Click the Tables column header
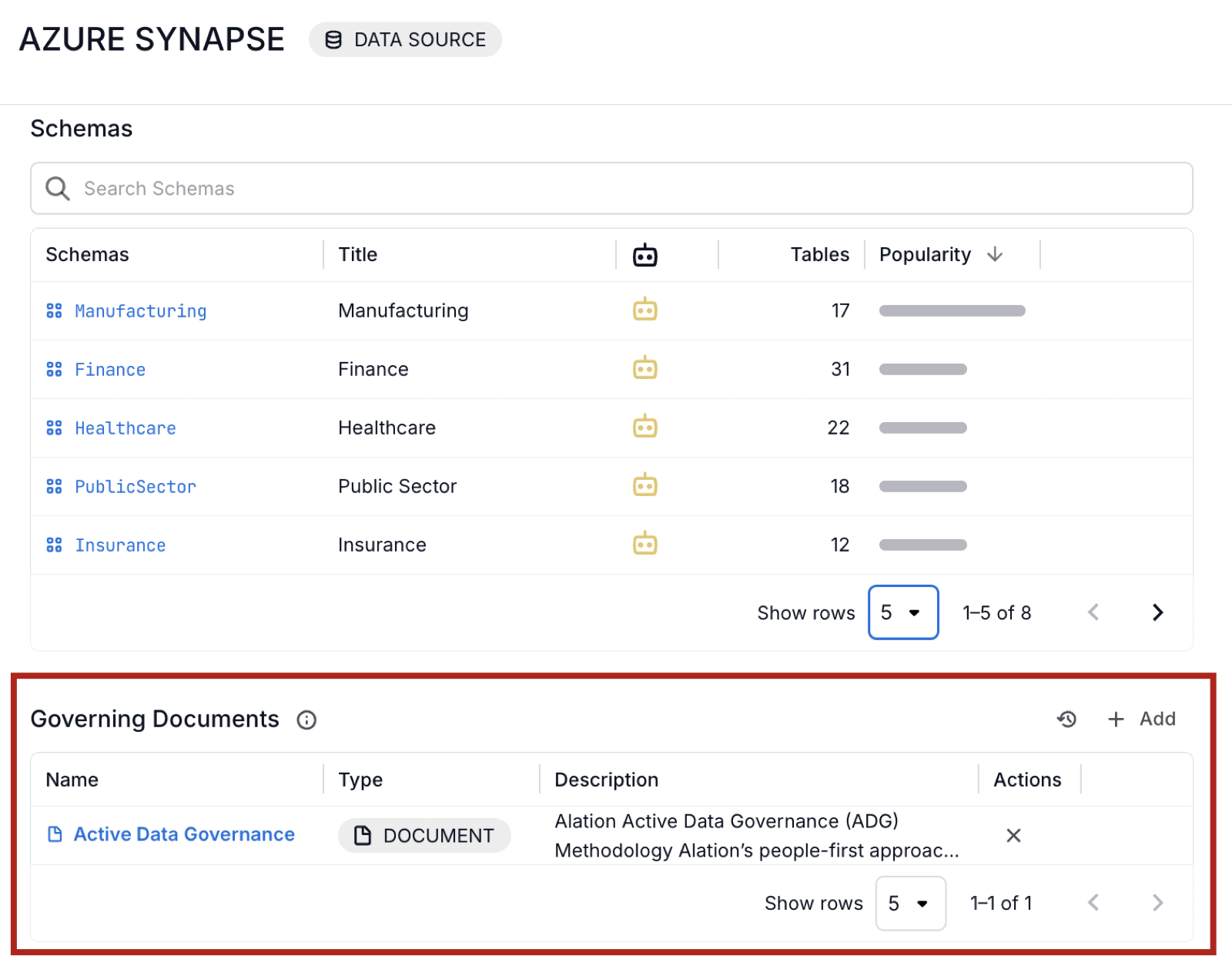 (820, 254)
